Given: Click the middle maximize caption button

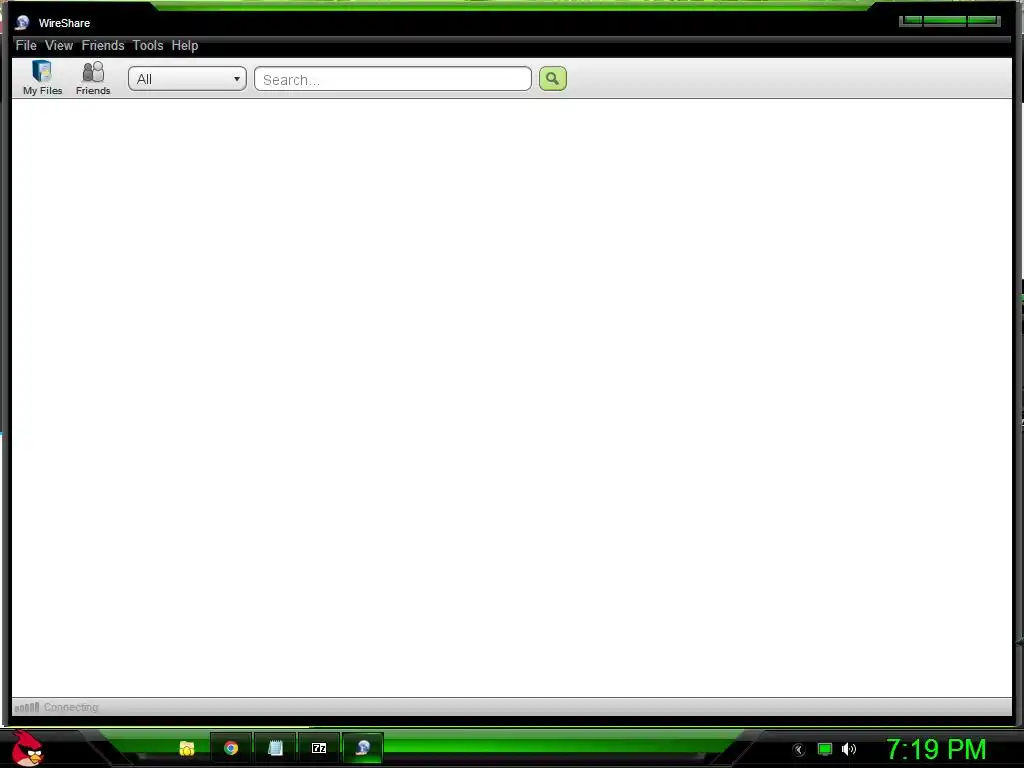Looking at the screenshot, I should coord(944,21).
